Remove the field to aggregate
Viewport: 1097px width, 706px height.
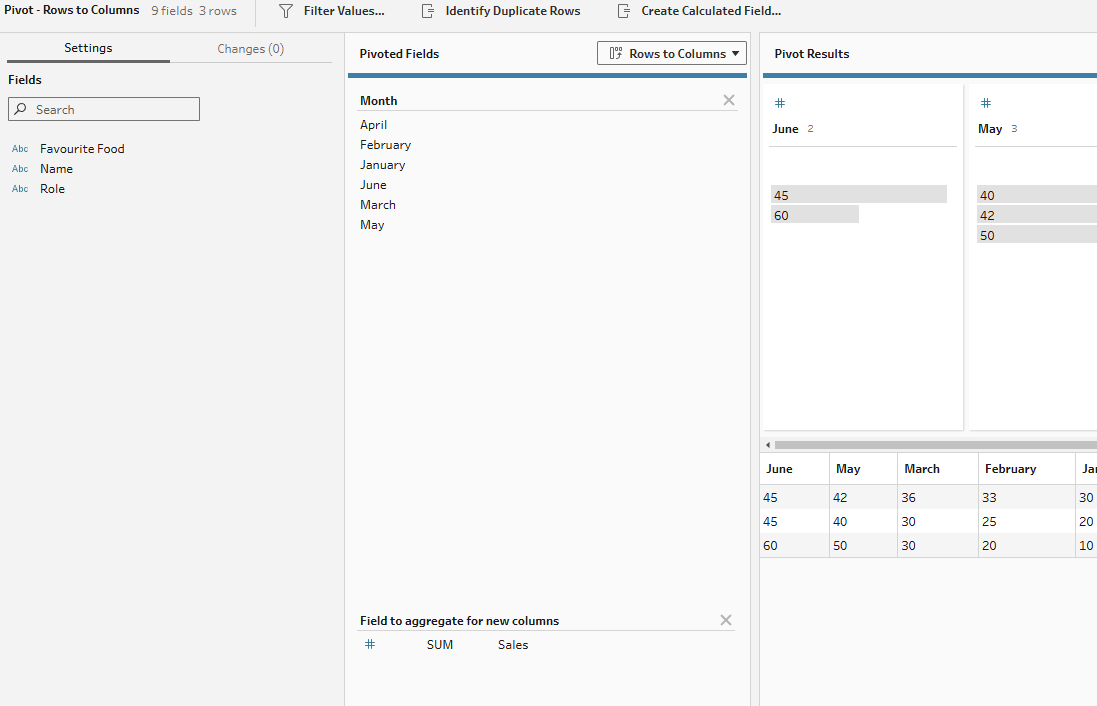pyautogui.click(x=726, y=620)
